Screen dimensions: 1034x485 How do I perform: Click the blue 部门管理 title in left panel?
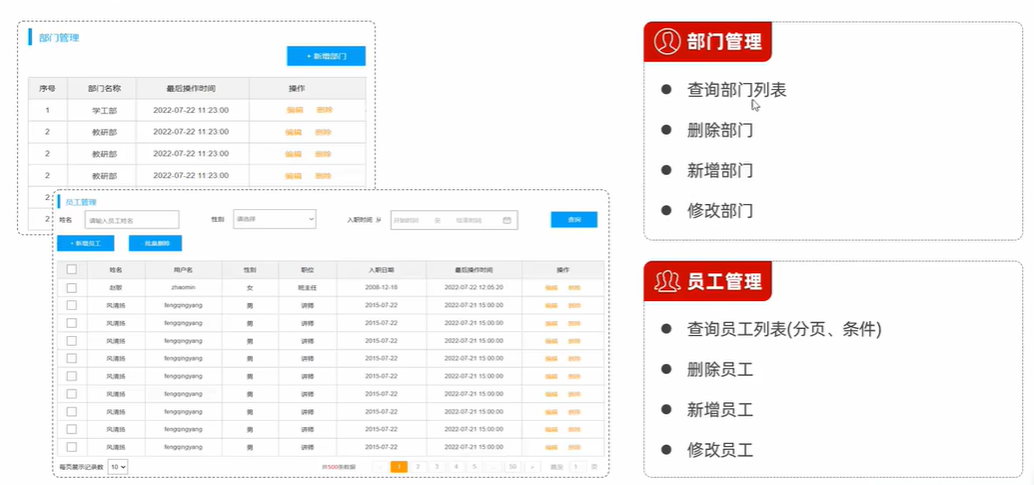59,38
